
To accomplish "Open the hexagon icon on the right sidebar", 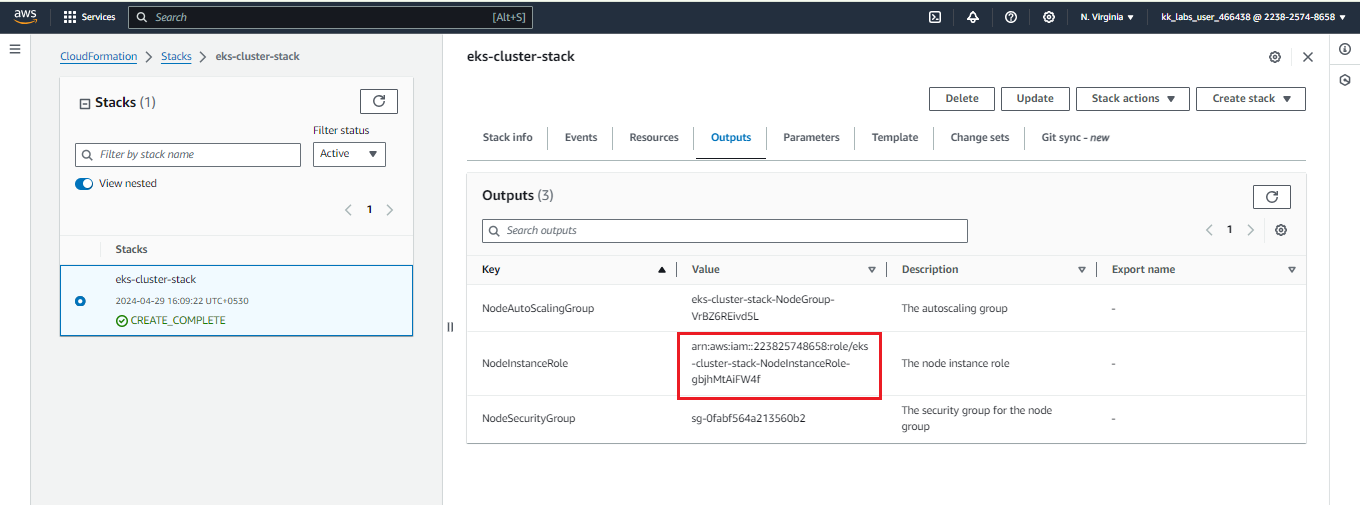I will click(x=1345, y=80).
